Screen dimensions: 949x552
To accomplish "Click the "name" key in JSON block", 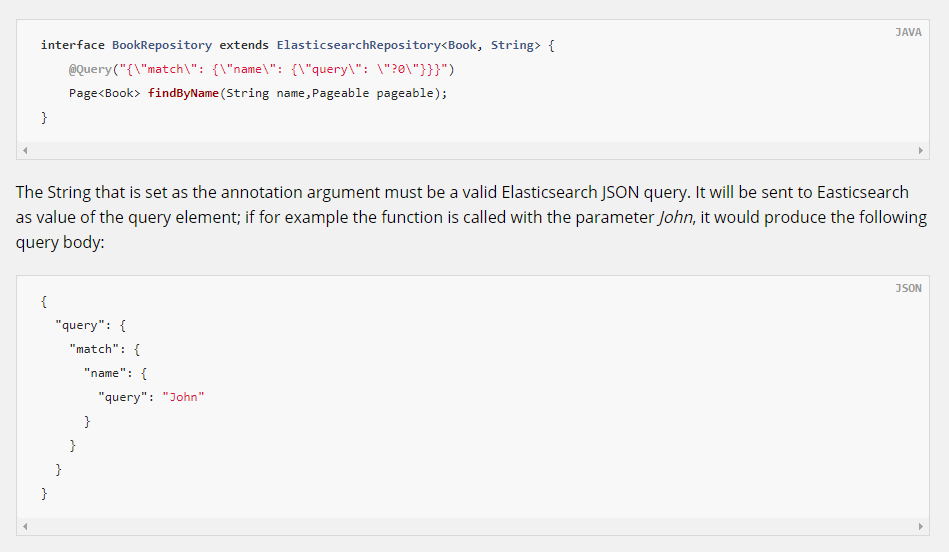I will 108,373.
